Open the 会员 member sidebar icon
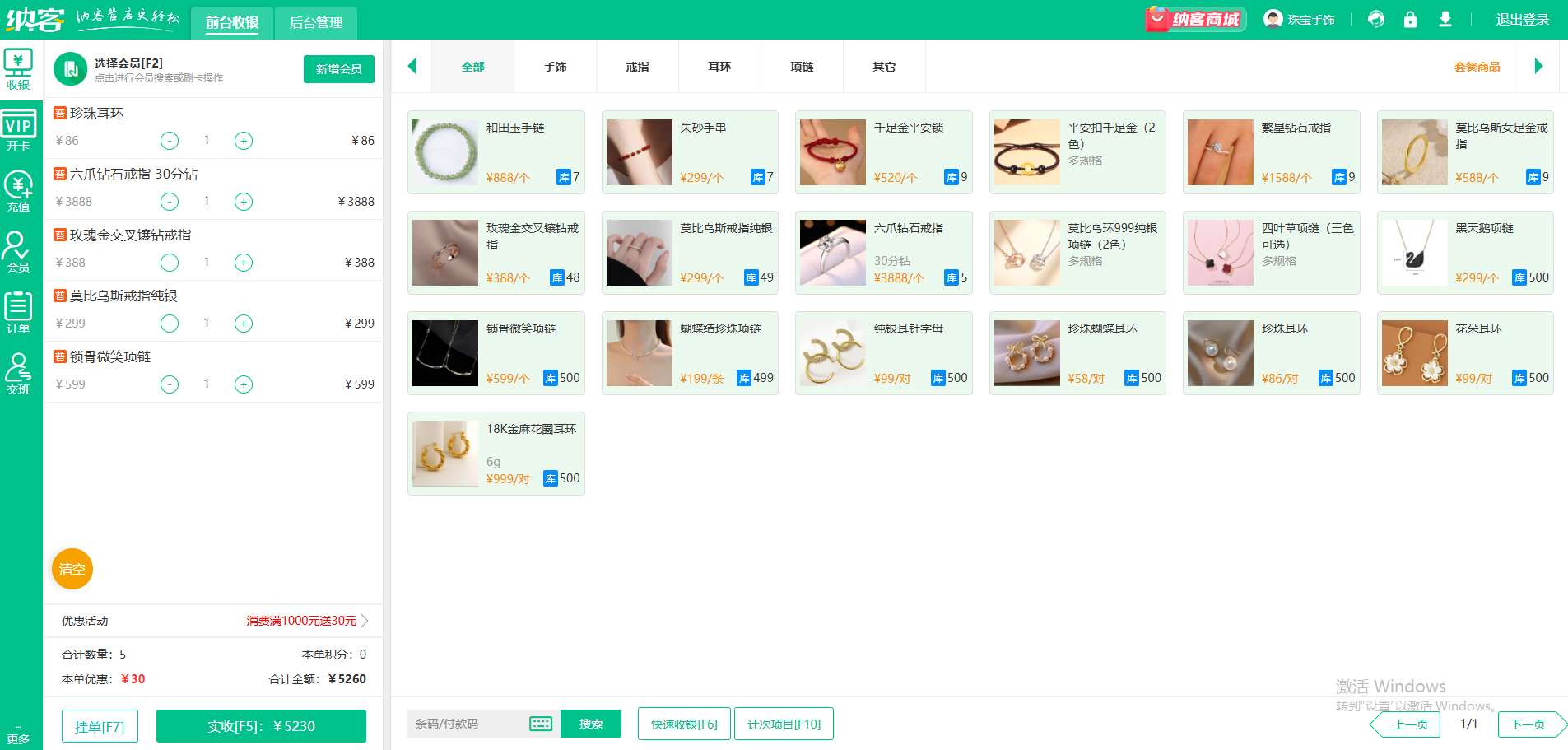The image size is (1568, 750). click(x=18, y=252)
